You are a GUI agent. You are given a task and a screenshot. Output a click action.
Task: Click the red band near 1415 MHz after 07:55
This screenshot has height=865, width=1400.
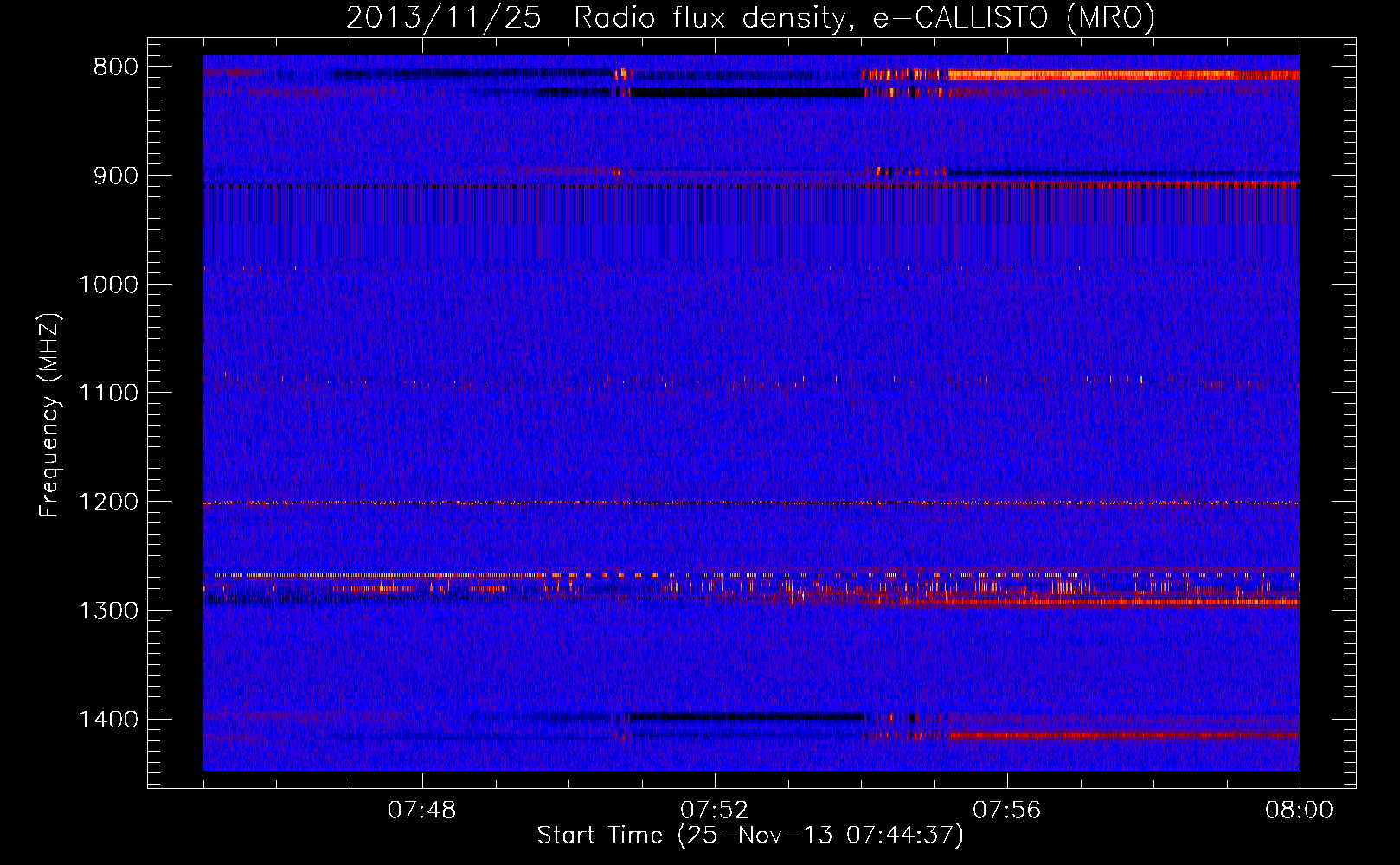(x=1123, y=735)
